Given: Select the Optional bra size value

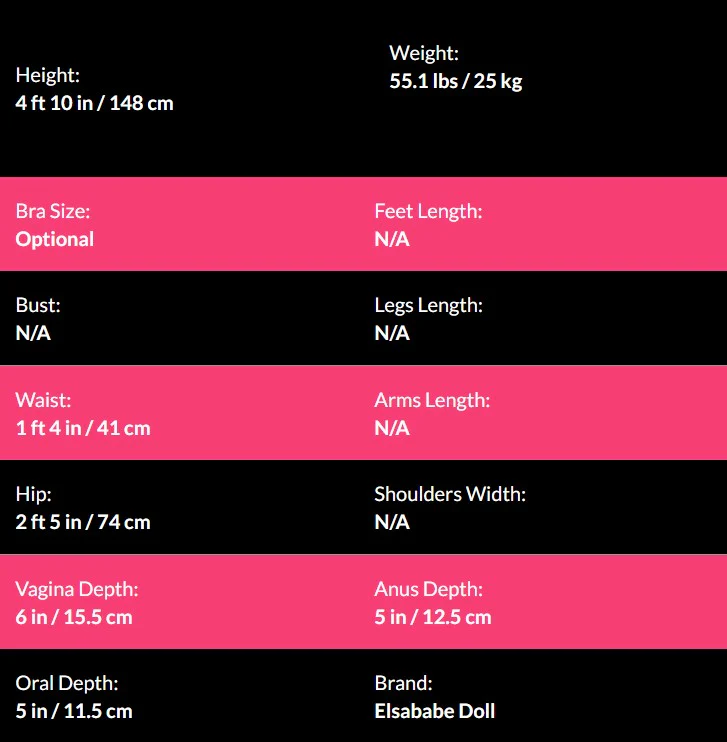Looking at the screenshot, I should pos(55,239).
